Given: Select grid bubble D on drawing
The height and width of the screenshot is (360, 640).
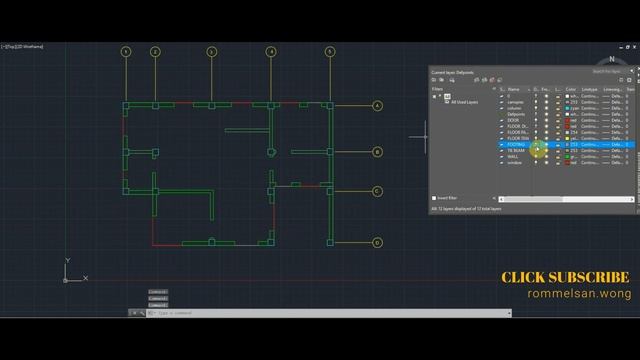Looking at the screenshot, I should pos(377,242).
